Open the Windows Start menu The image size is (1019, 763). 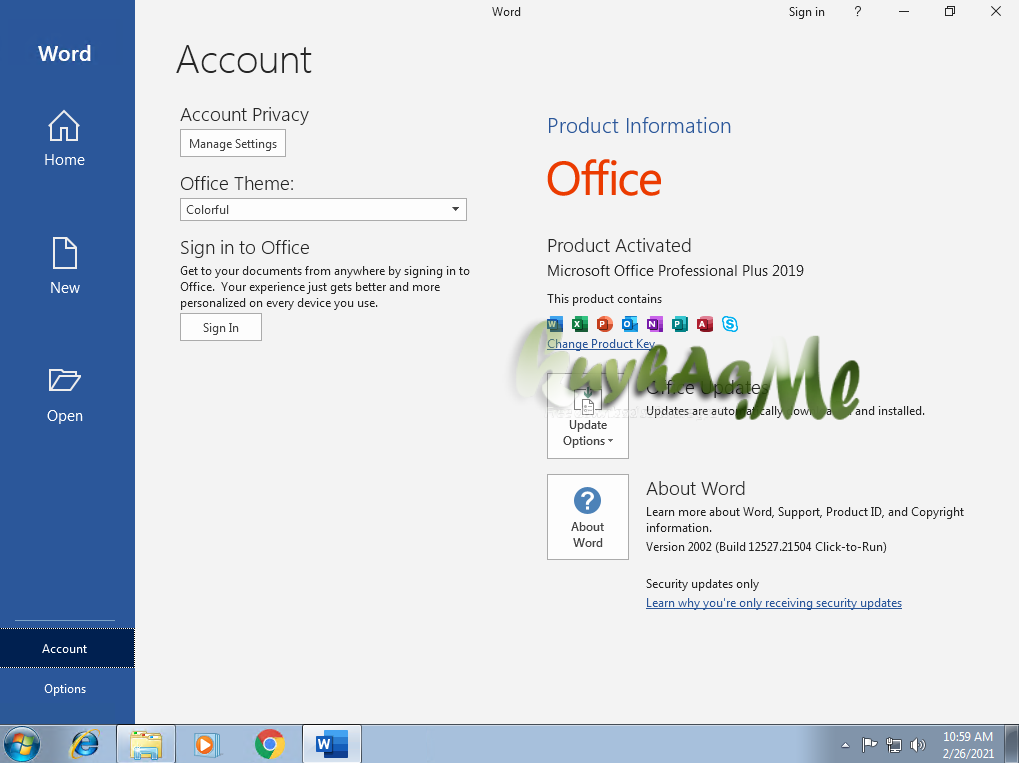(x=21, y=744)
